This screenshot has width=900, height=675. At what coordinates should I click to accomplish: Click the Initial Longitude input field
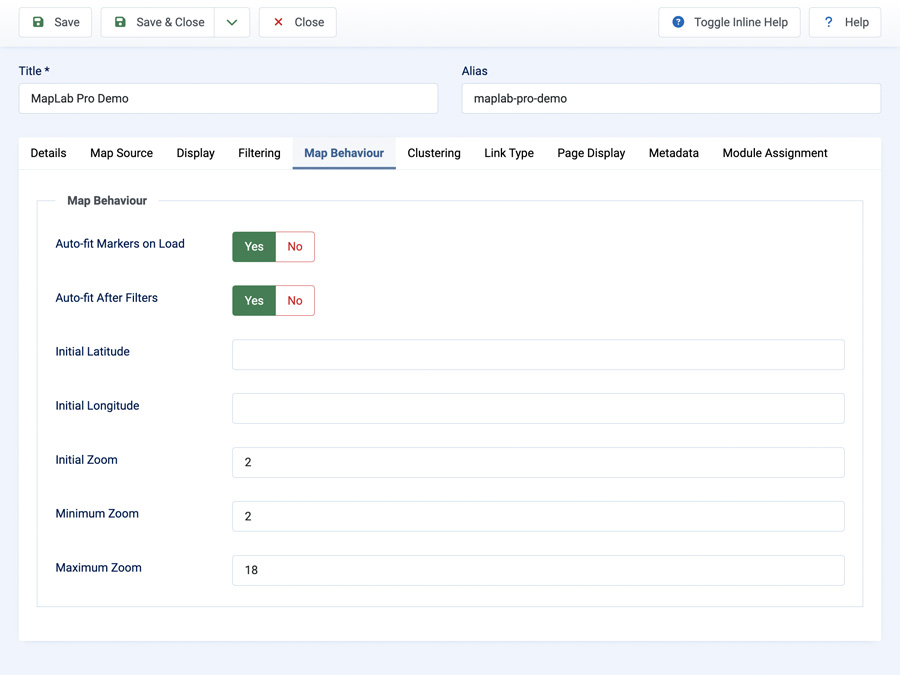click(538, 409)
